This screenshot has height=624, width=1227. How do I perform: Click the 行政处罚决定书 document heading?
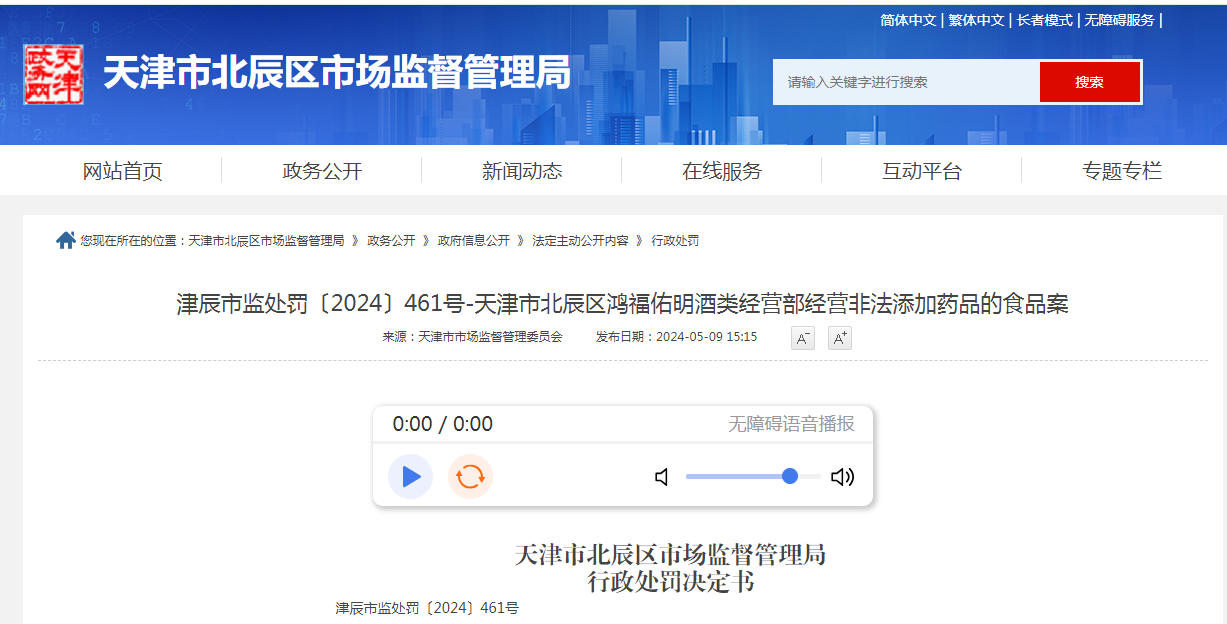click(670, 581)
